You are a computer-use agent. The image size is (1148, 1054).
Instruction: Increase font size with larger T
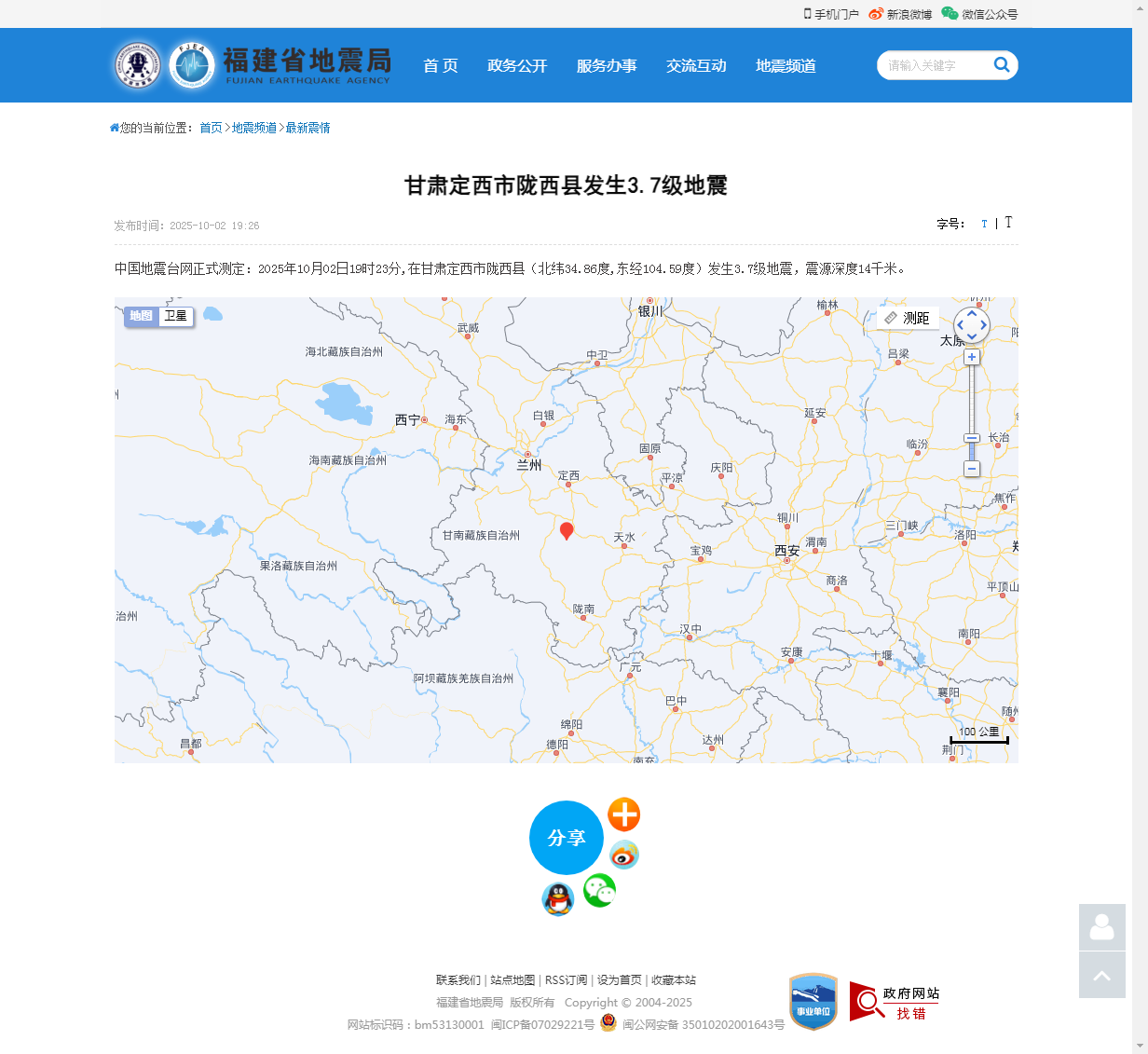pos(1008,223)
